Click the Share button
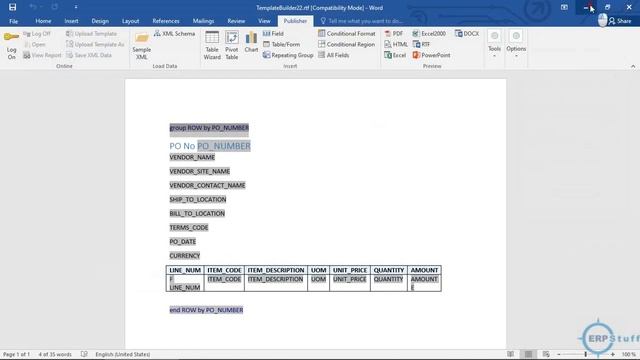 pyautogui.click(x=620, y=21)
